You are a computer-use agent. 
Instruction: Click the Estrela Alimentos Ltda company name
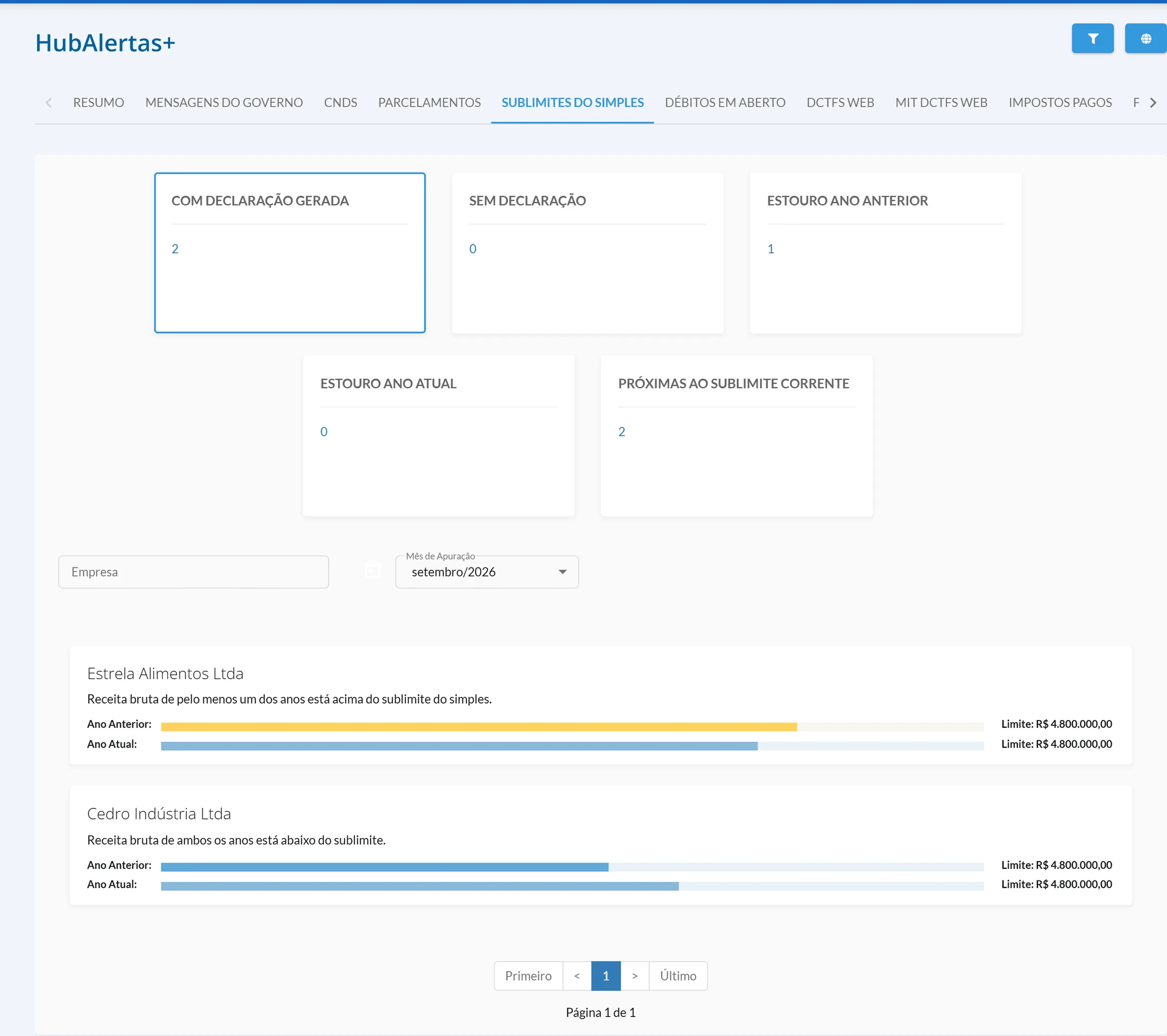tap(165, 673)
